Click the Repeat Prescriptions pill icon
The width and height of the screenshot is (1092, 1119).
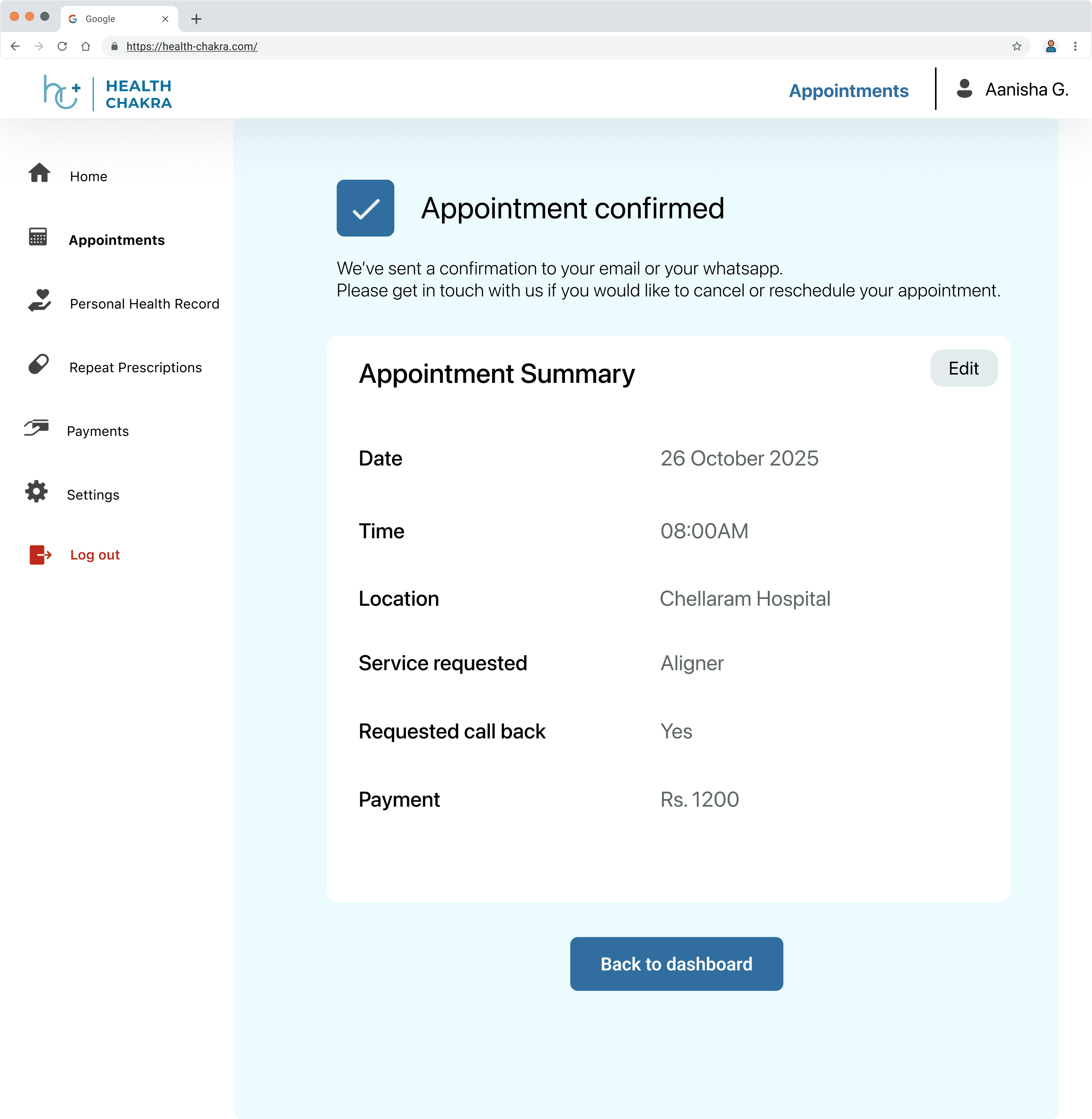pyautogui.click(x=38, y=364)
